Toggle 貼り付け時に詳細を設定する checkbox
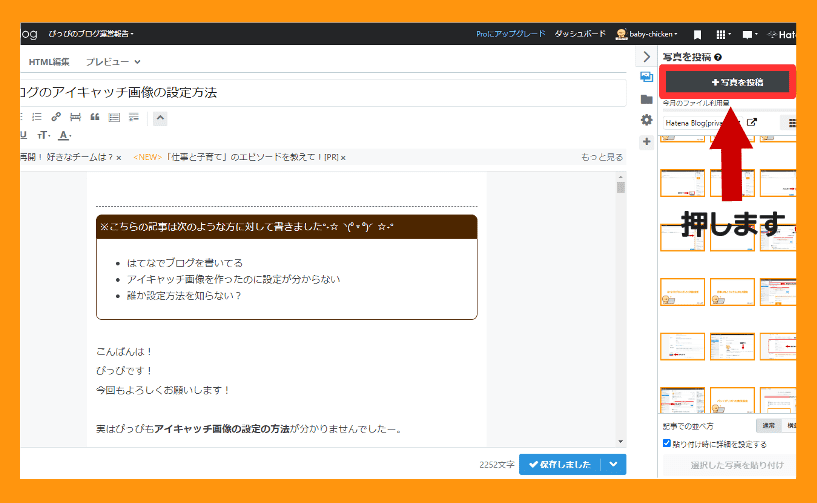The width and height of the screenshot is (817, 503). click(666, 443)
